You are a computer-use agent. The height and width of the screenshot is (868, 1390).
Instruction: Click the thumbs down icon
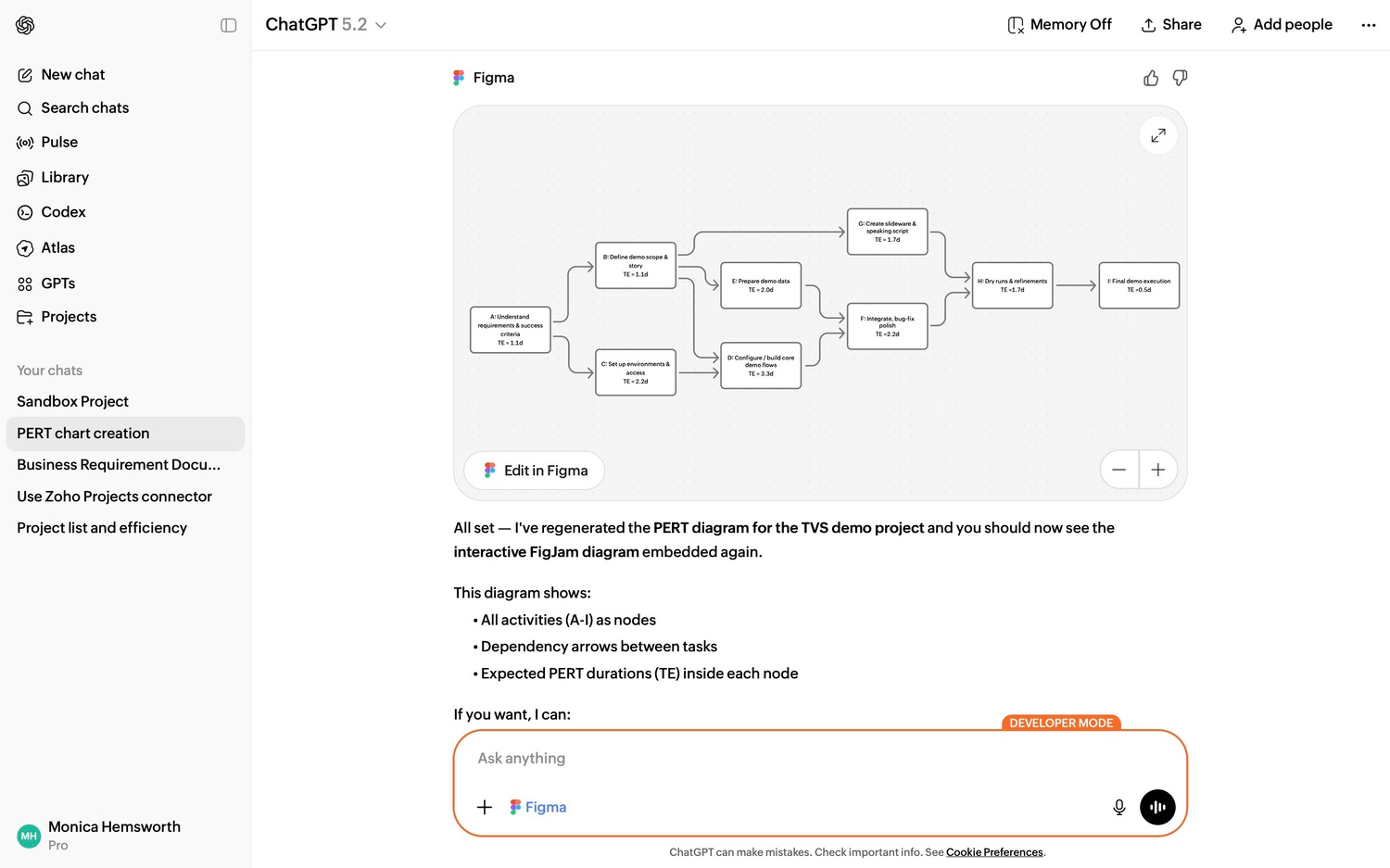pos(1180,79)
